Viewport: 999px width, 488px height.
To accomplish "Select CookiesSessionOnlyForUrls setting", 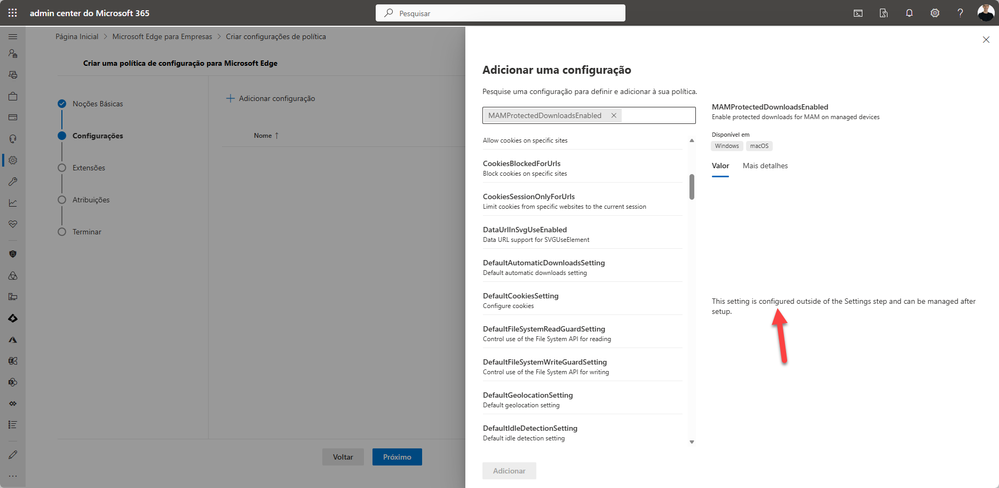I will coord(582,201).
